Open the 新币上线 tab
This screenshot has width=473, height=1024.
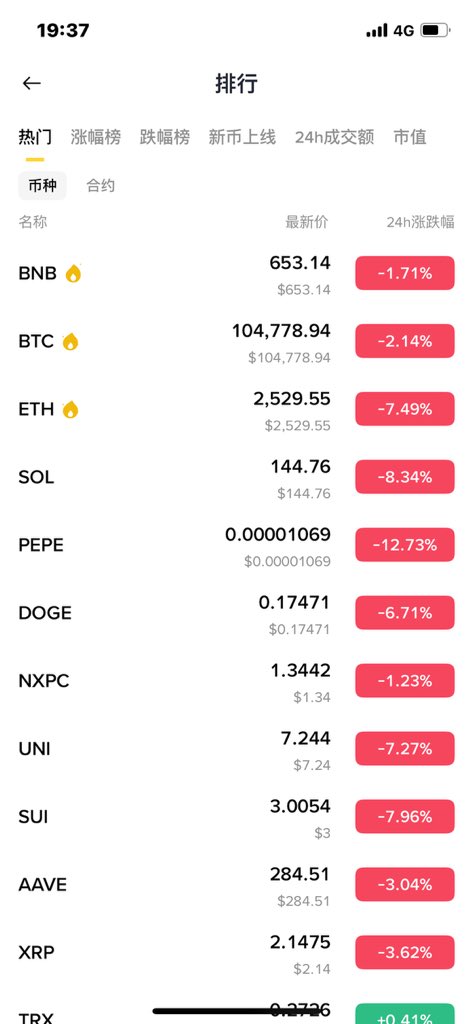point(242,137)
